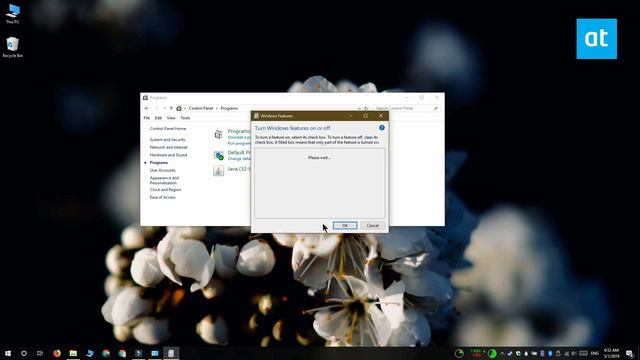The height and width of the screenshot is (360, 640).
Task: Show hidden system tray icons
Action: pyautogui.click(x=502, y=353)
